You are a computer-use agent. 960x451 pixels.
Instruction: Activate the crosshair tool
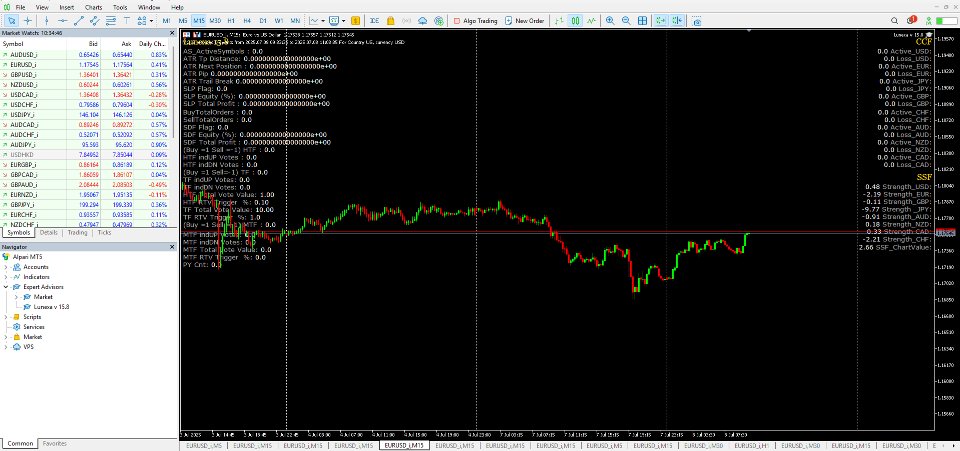pos(28,20)
